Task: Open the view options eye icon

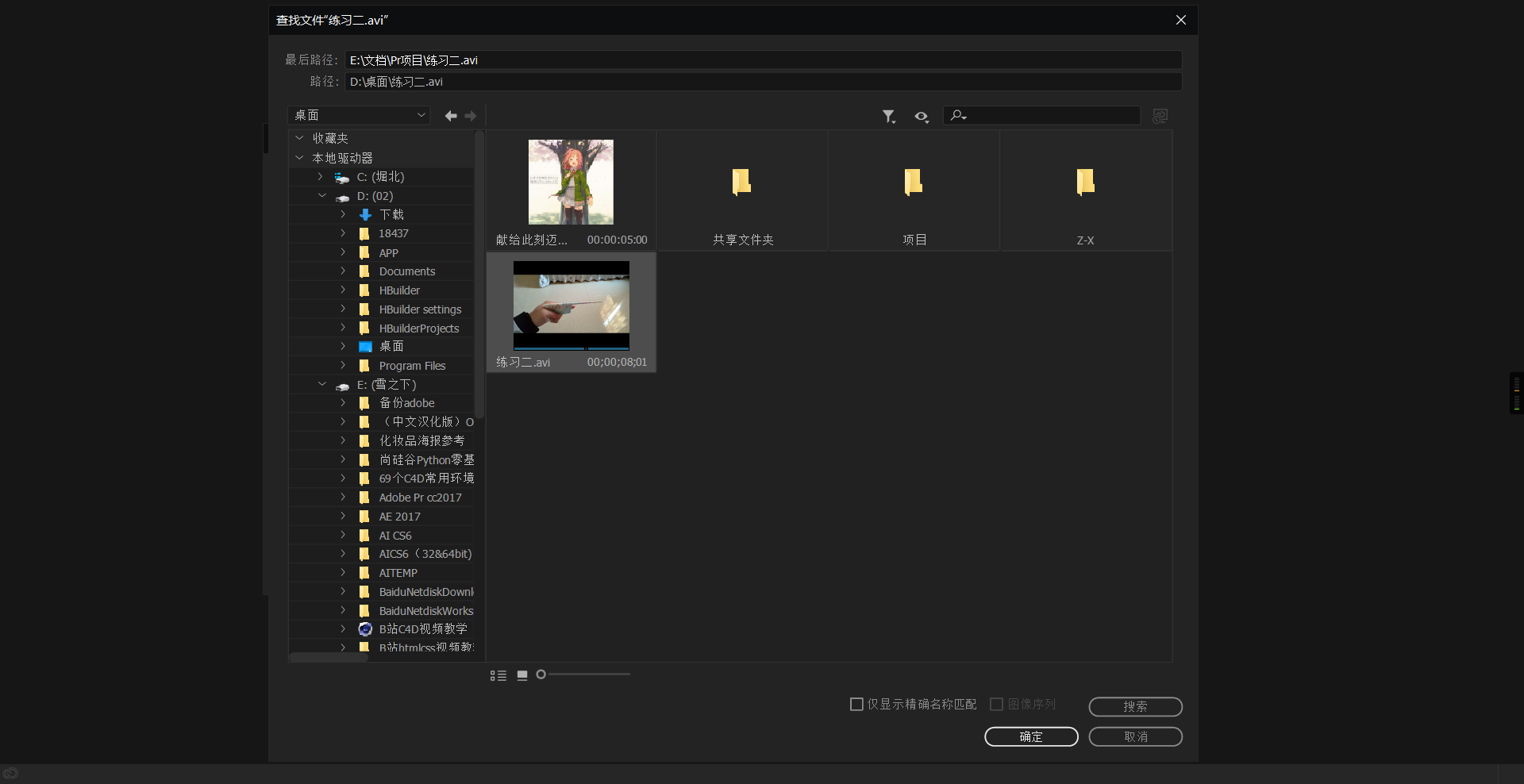Action: pyautogui.click(x=921, y=117)
